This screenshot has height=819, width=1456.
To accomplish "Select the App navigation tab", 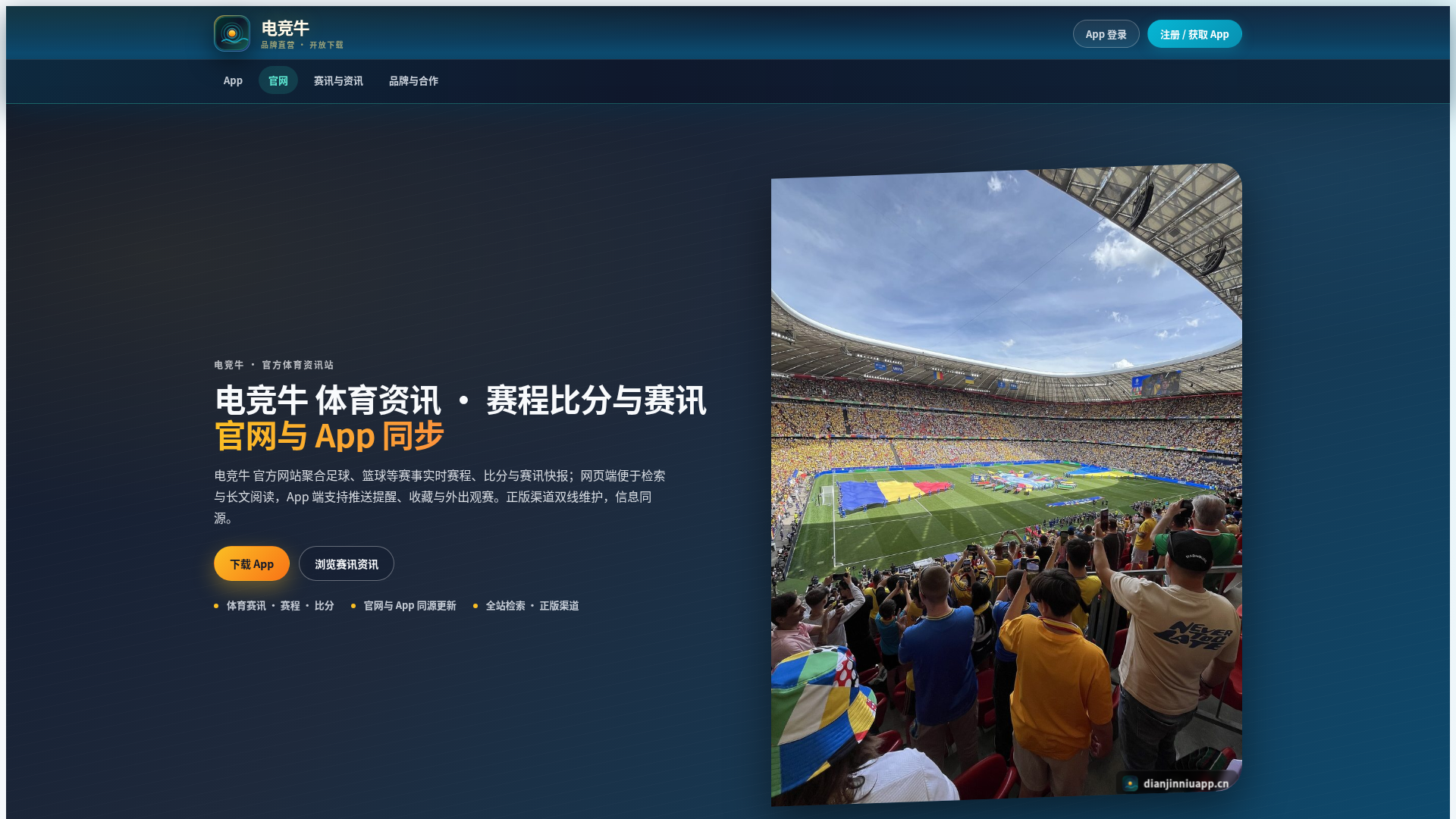I will (x=233, y=80).
